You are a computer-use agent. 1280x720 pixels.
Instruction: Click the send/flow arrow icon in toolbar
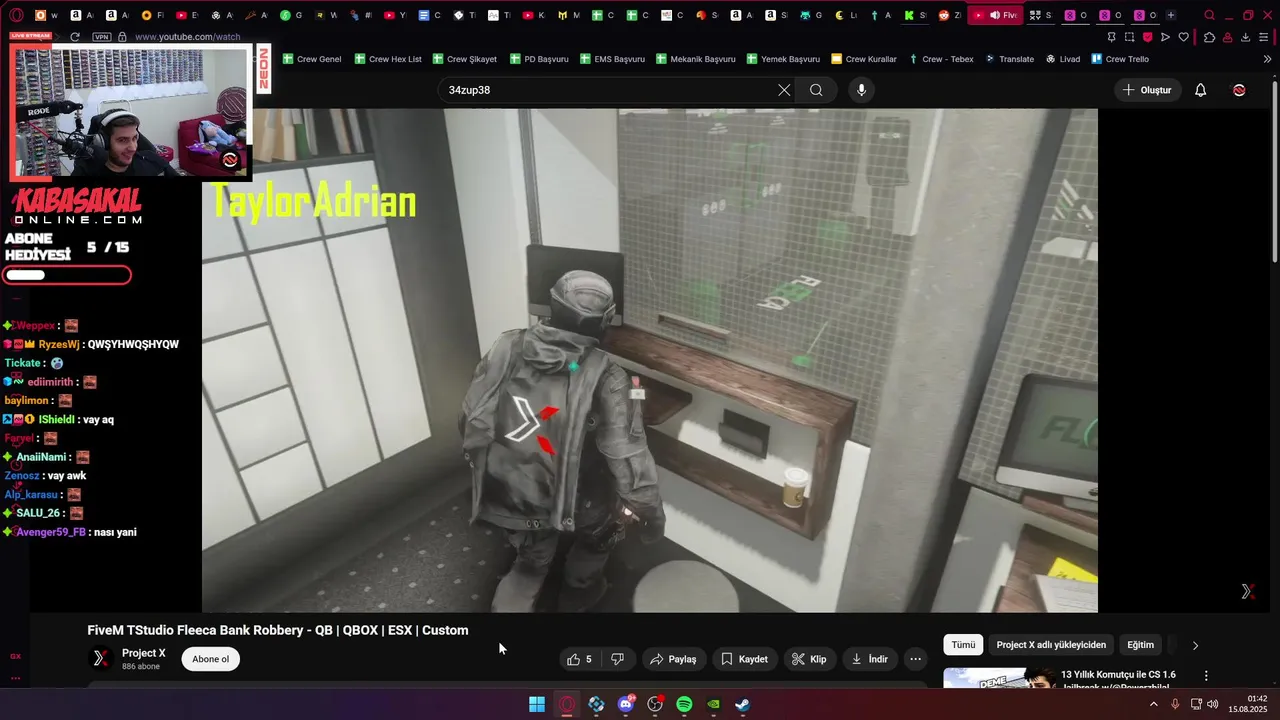coord(1165,37)
